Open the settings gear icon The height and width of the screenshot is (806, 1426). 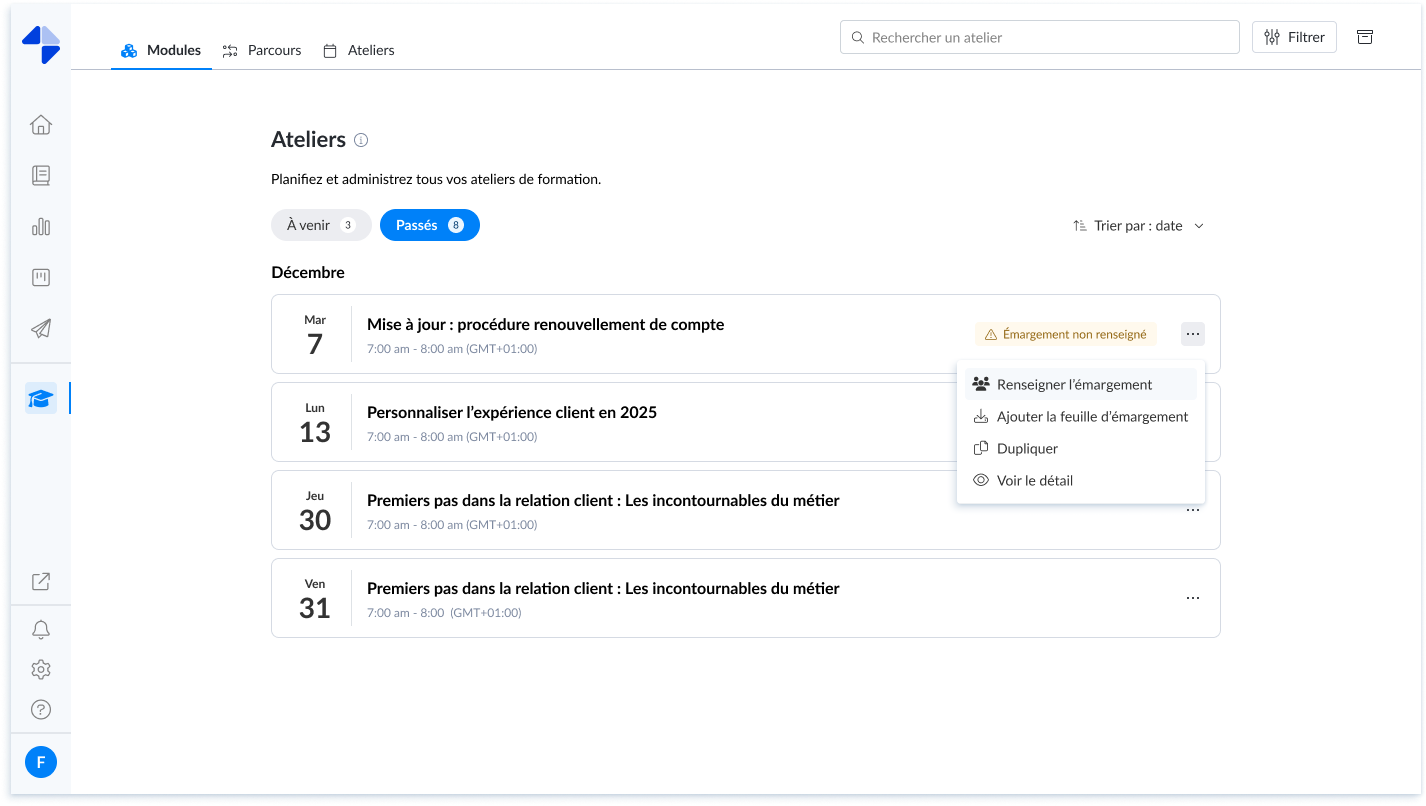point(41,670)
